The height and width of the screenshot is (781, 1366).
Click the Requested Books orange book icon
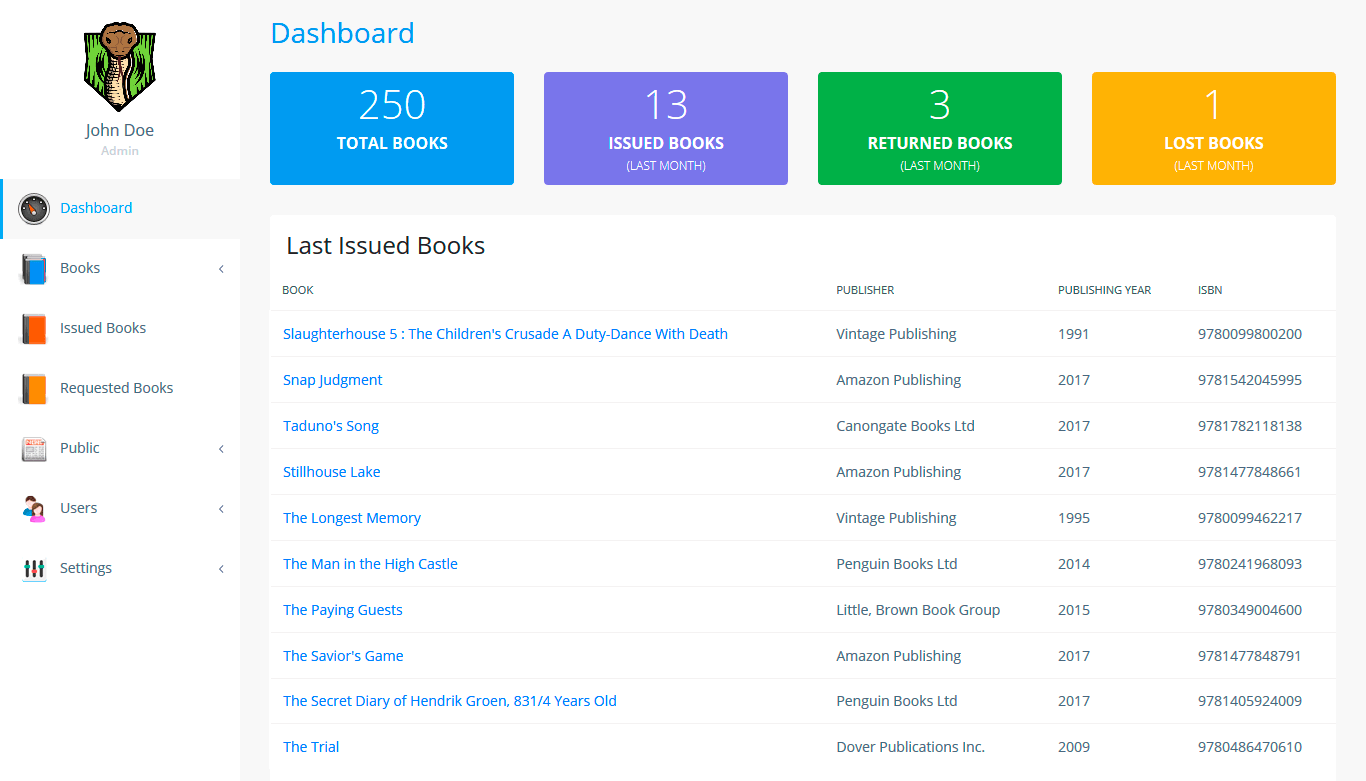[34, 389]
